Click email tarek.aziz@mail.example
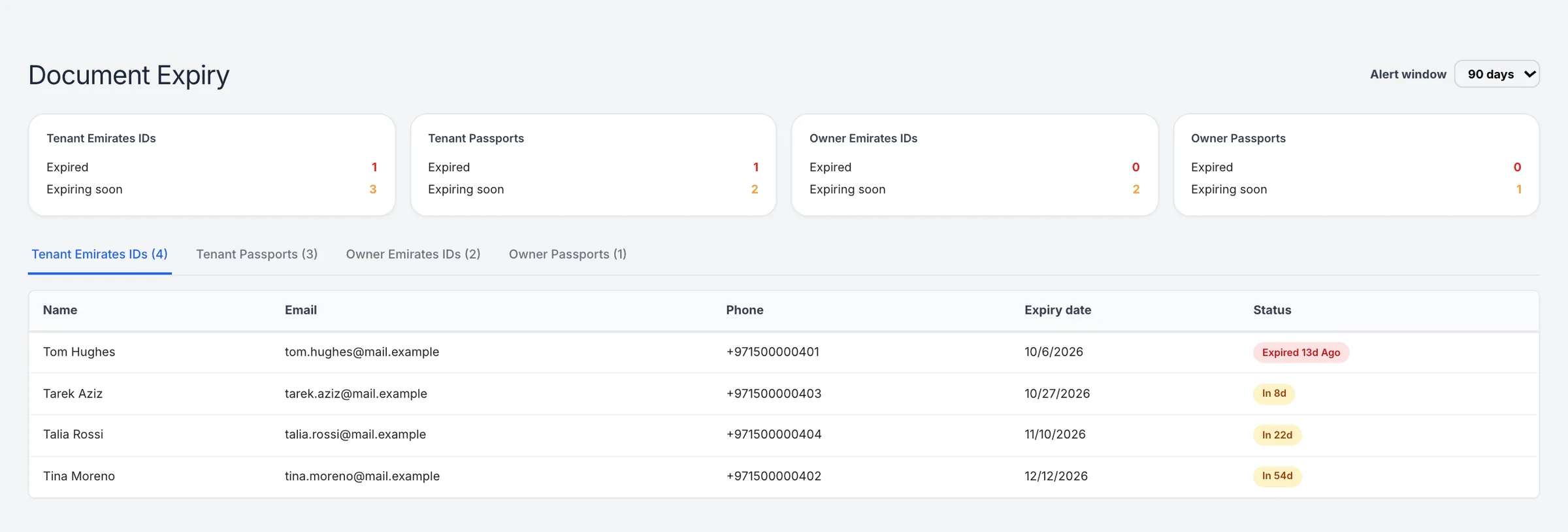Image resolution: width=1568 pixels, height=532 pixels. pos(356,394)
